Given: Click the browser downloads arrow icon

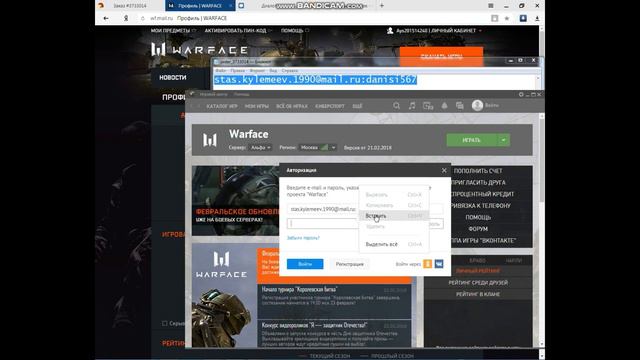Looking at the screenshot, I should coord(537,18).
